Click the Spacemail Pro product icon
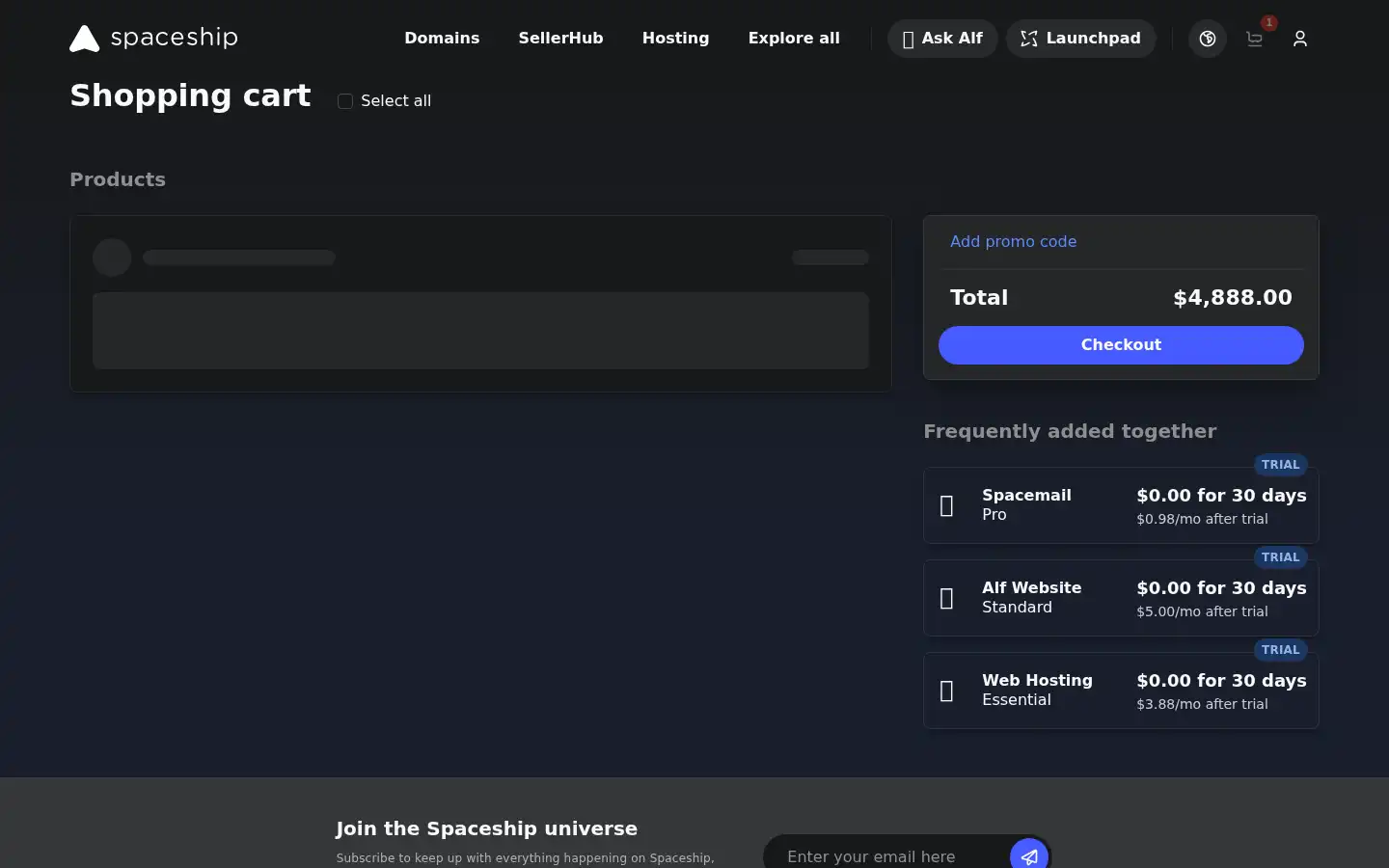 tap(947, 505)
